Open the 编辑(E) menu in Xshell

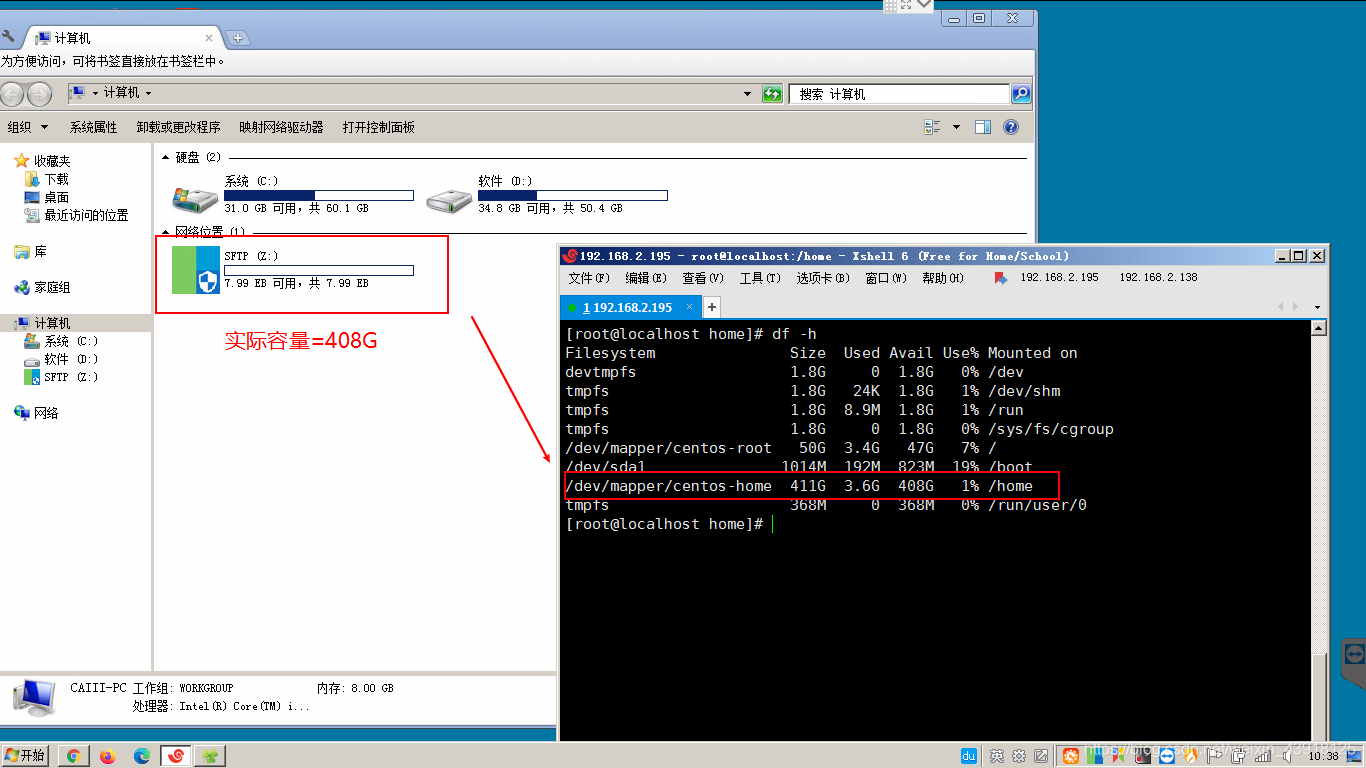coord(646,278)
